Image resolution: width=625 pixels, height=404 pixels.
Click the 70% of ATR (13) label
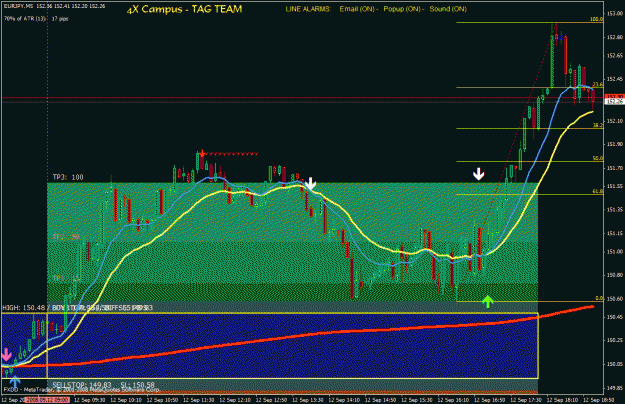[25, 19]
